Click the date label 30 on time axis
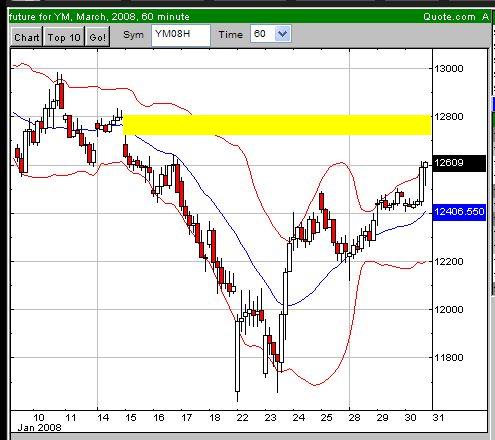 (411, 417)
